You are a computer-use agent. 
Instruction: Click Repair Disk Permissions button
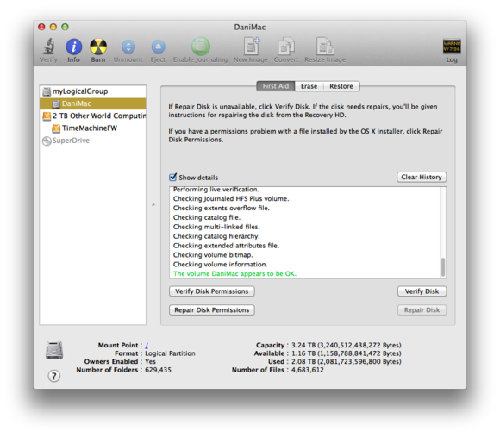pos(212,310)
